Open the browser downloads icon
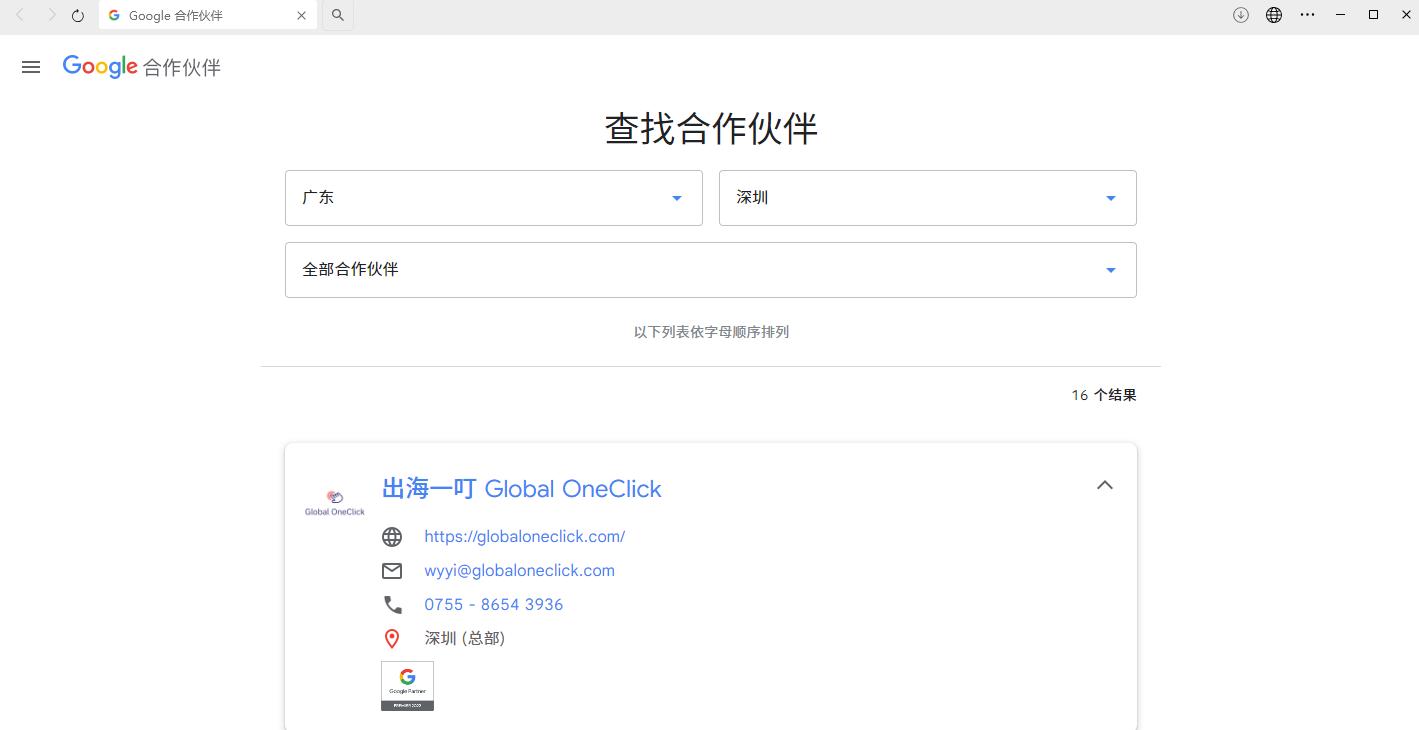 (1241, 15)
